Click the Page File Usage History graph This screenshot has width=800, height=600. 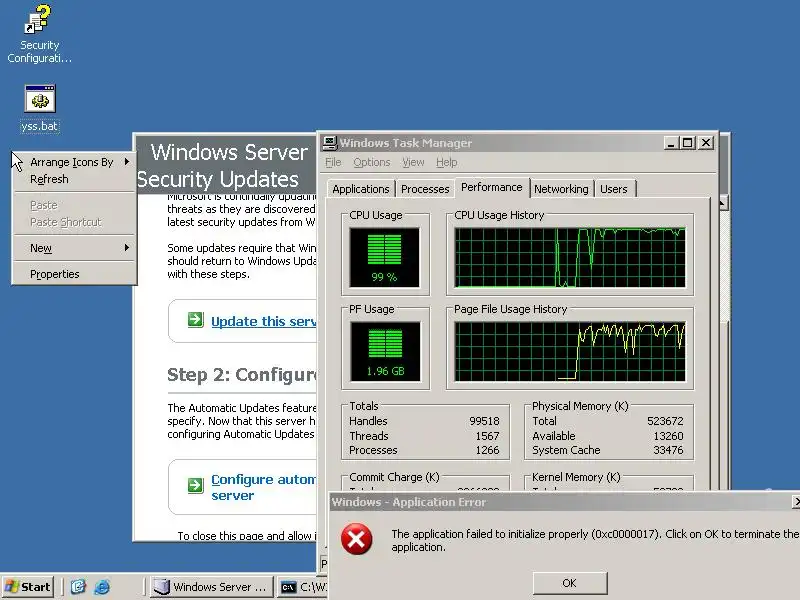click(570, 352)
